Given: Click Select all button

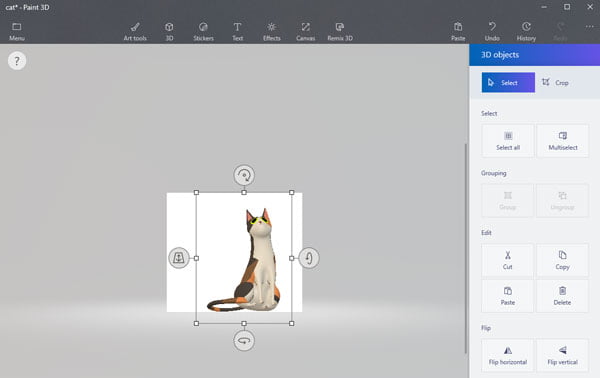Looking at the screenshot, I should (508, 141).
